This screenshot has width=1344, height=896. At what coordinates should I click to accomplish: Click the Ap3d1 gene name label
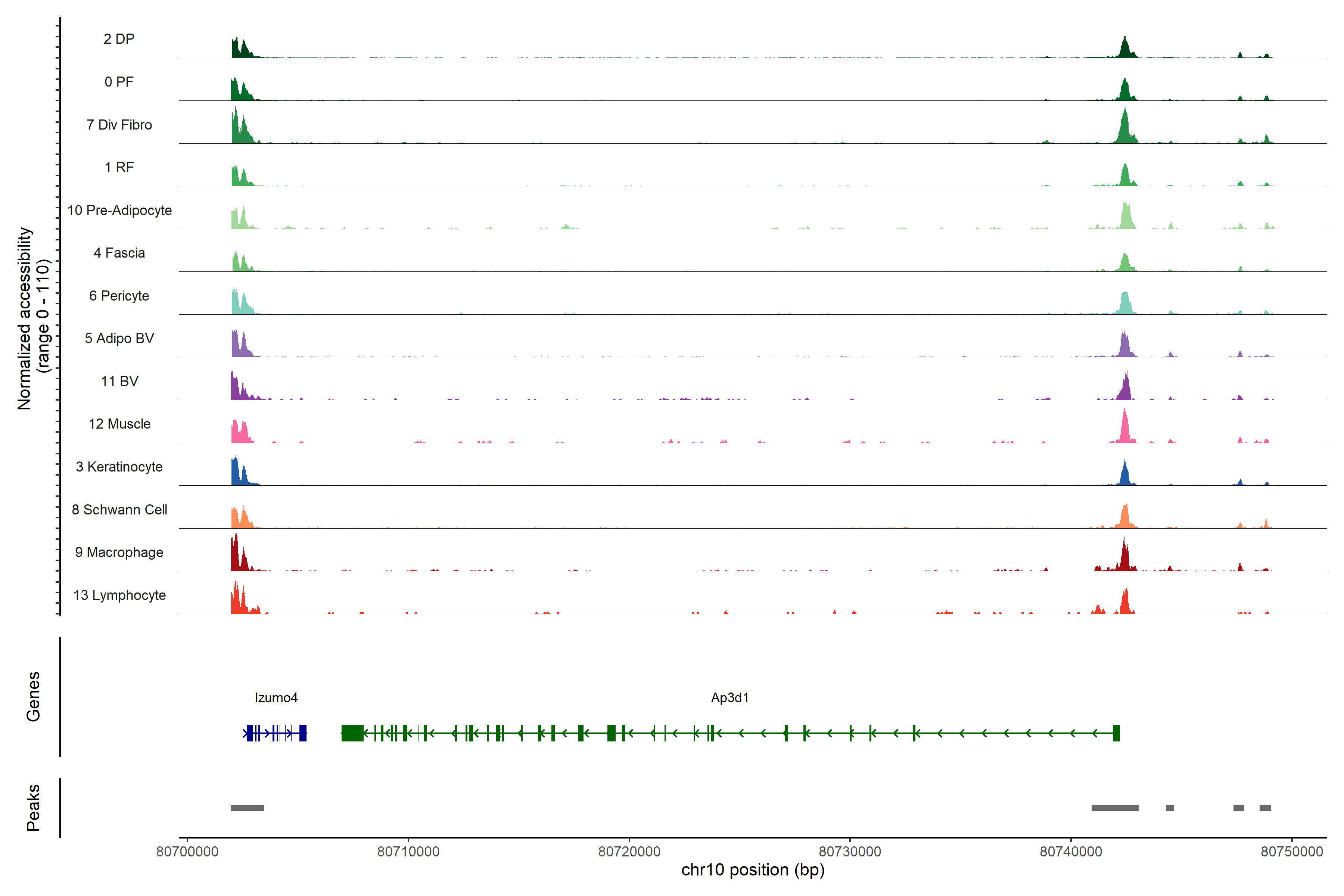(729, 697)
